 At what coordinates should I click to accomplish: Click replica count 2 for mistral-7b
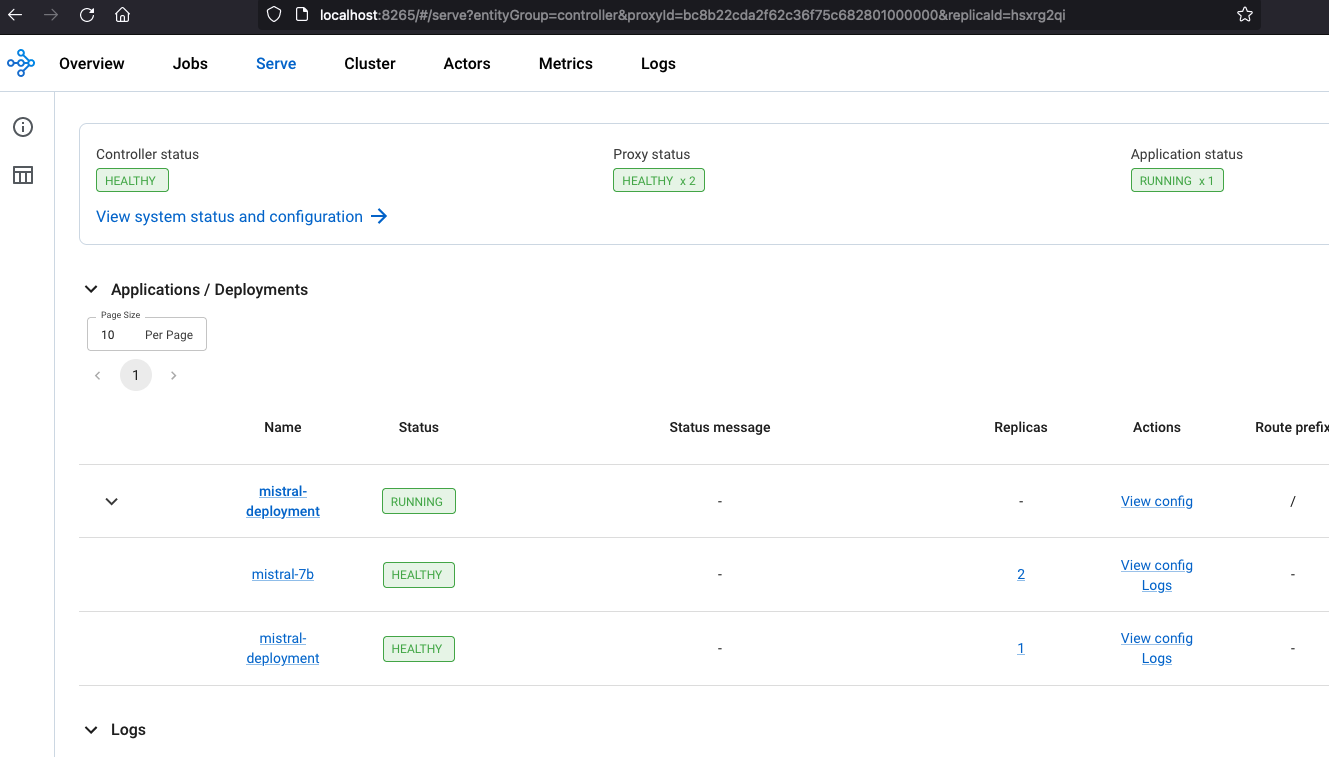[1021, 575]
